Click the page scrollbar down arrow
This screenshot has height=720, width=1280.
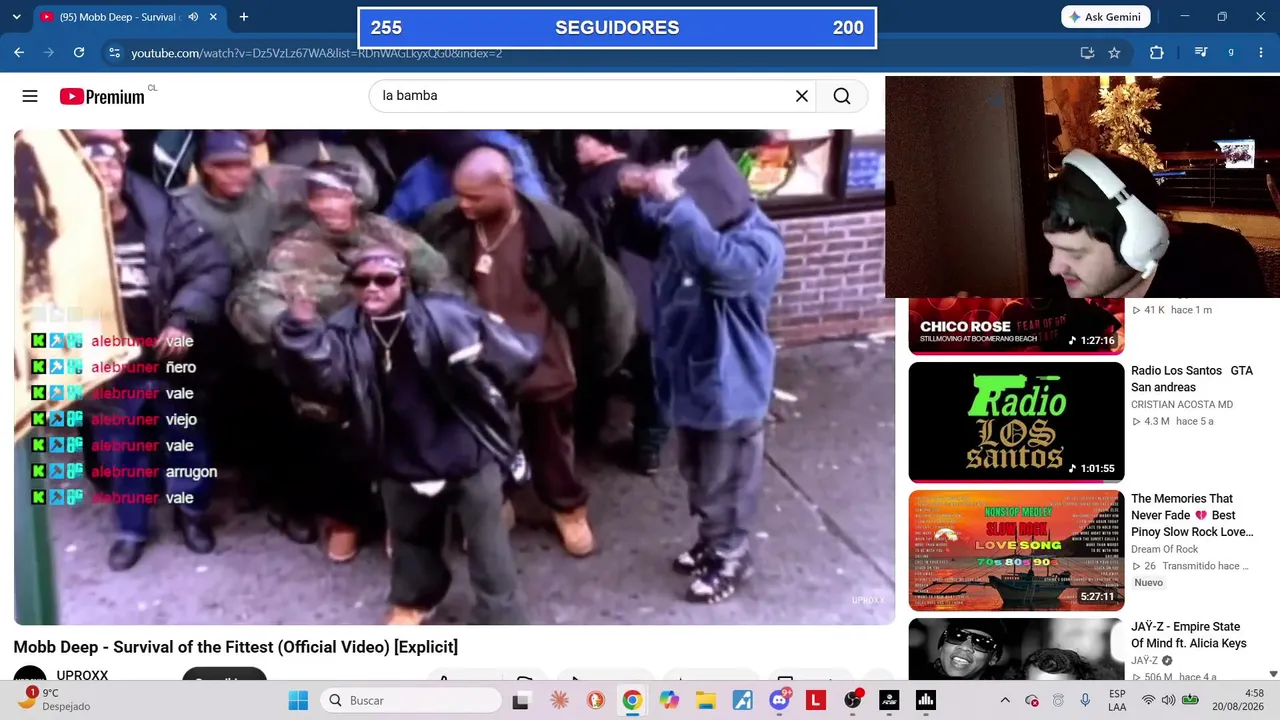(x=1273, y=674)
